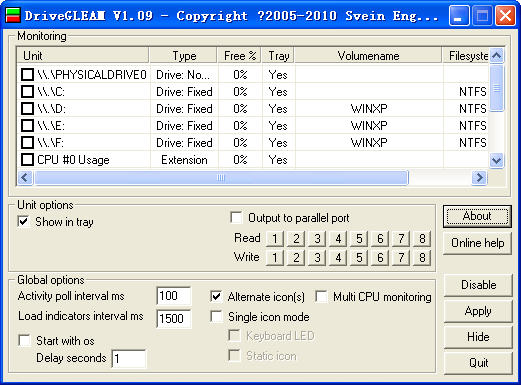The image size is (521, 385).
Task: Sort by the Unit column header
Action: [x=83, y=55]
